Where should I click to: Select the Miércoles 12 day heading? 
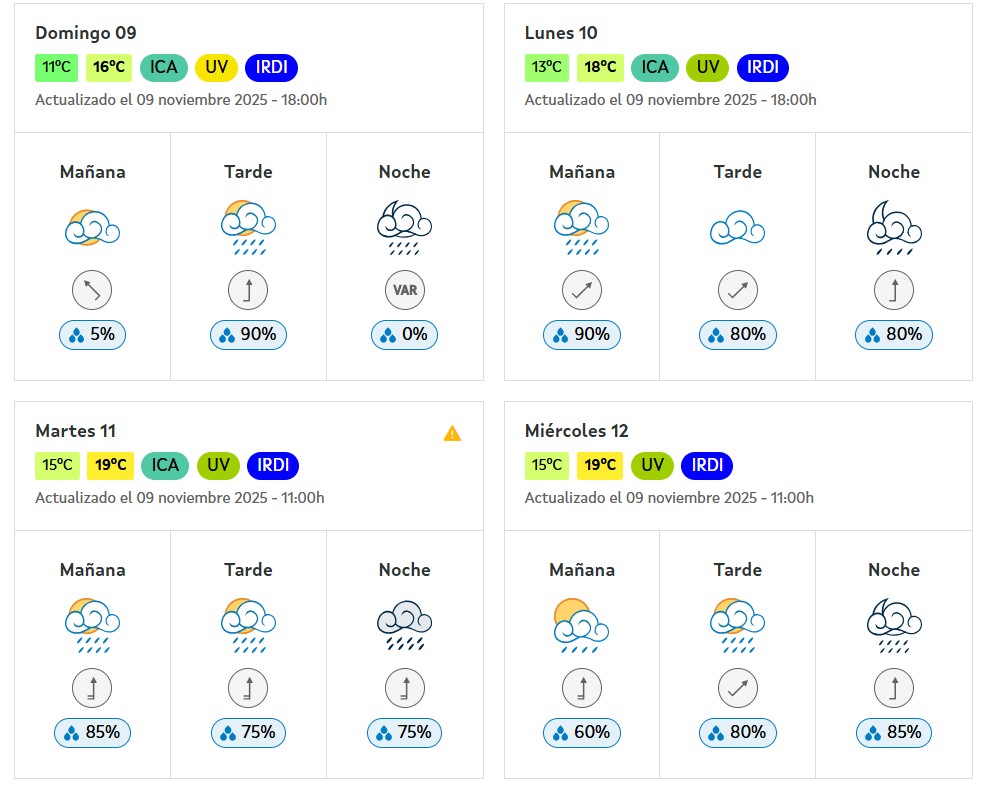tap(576, 431)
